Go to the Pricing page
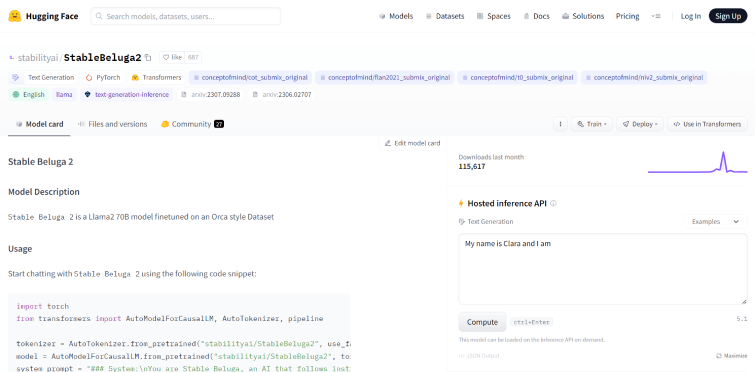Image resolution: width=755 pixels, height=372 pixels. (627, 16)
